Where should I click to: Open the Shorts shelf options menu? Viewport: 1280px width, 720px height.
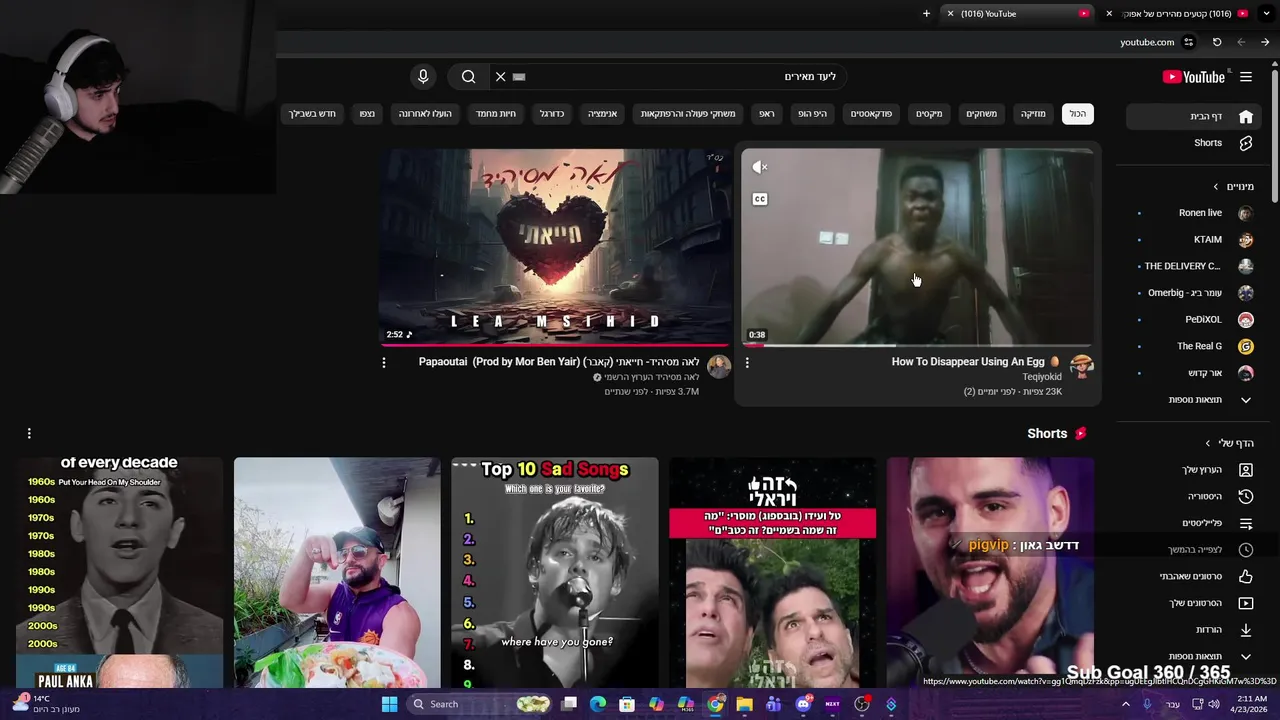coord(29,433)
